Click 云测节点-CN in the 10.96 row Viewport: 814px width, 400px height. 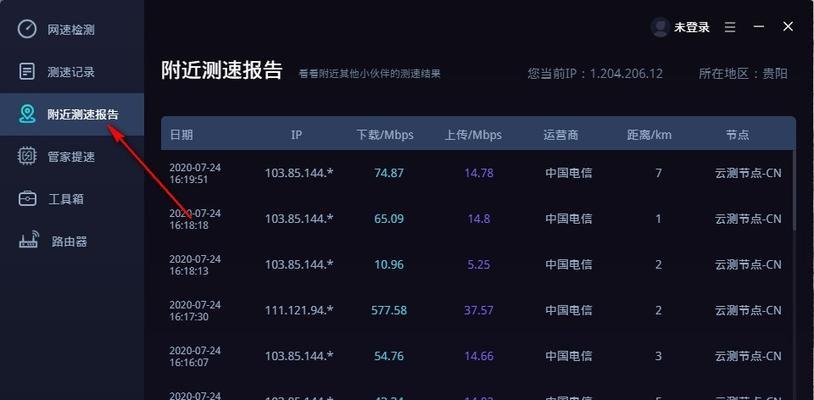click(748, 265)
